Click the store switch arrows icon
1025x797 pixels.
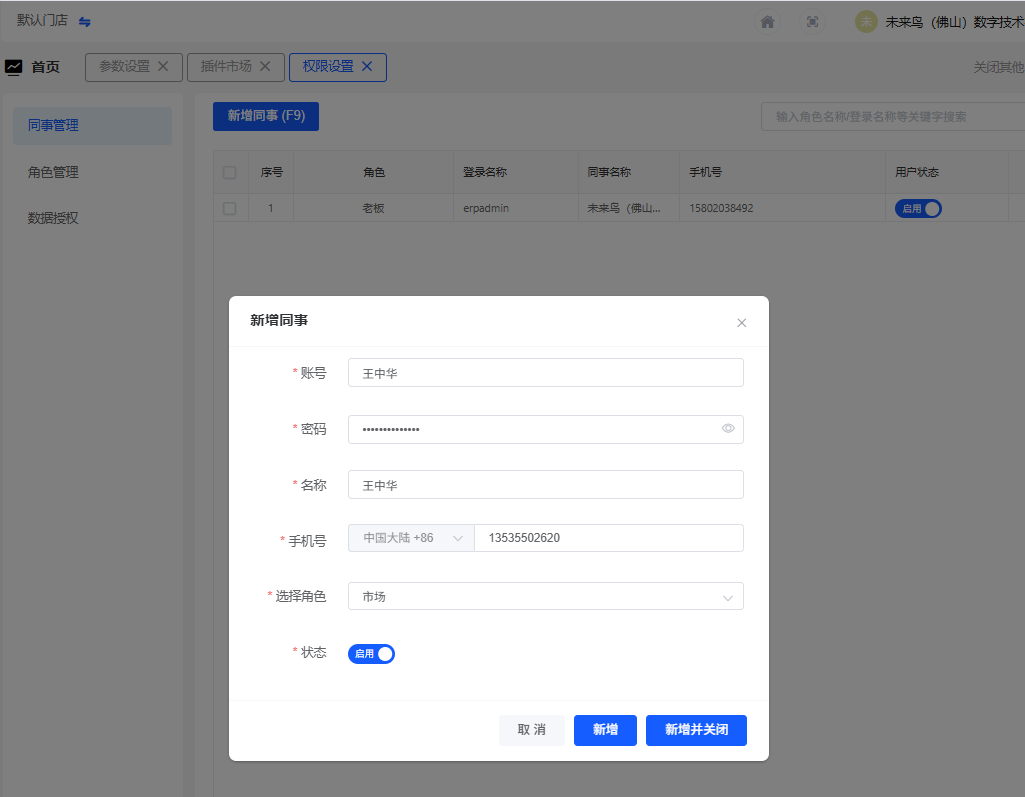(85, 22)
